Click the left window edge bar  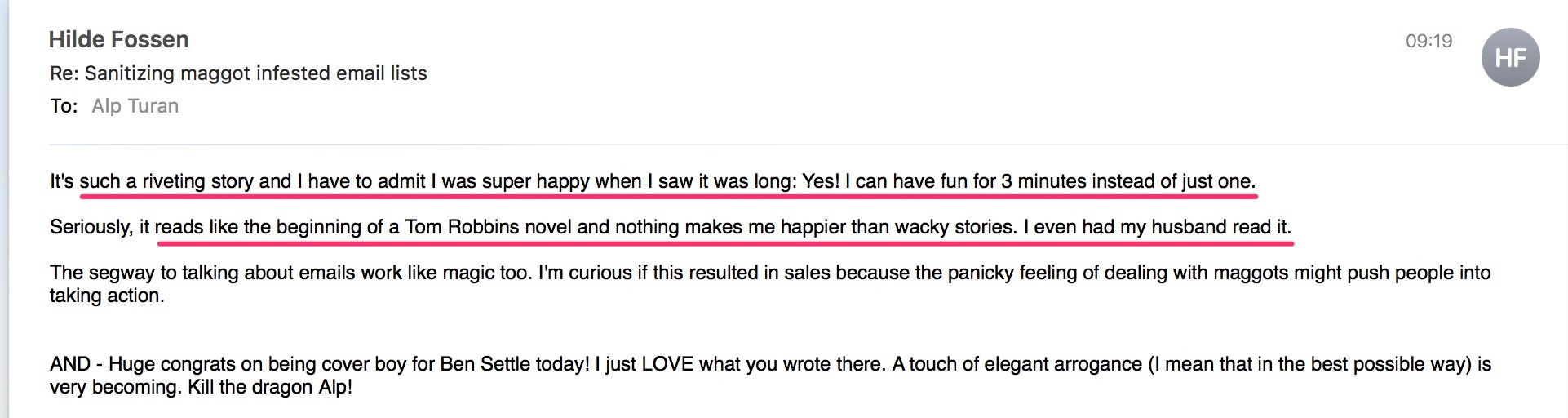[x=4, y=209]
